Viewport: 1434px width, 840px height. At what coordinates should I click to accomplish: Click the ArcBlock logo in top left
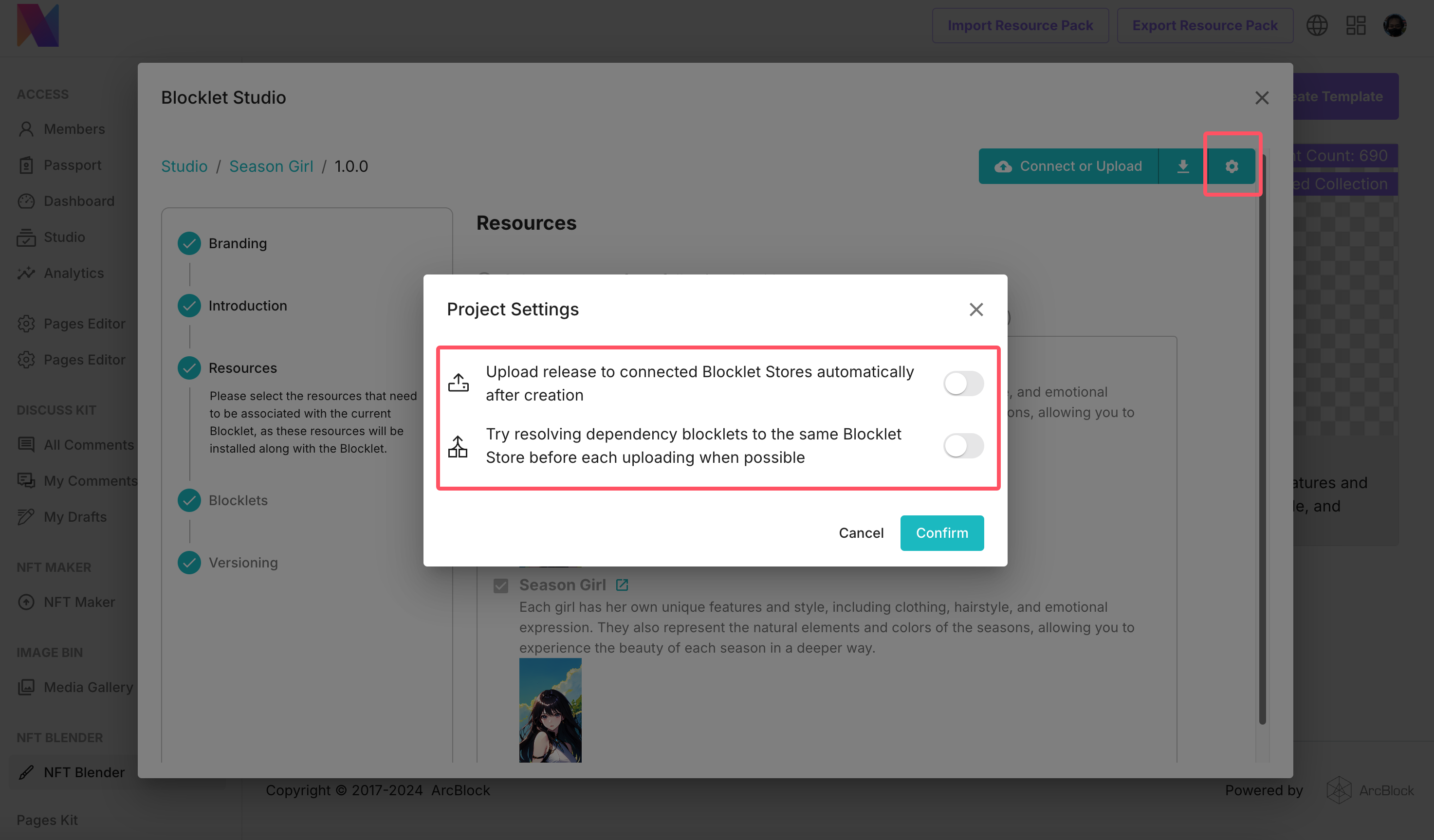[x=37, y=26]
